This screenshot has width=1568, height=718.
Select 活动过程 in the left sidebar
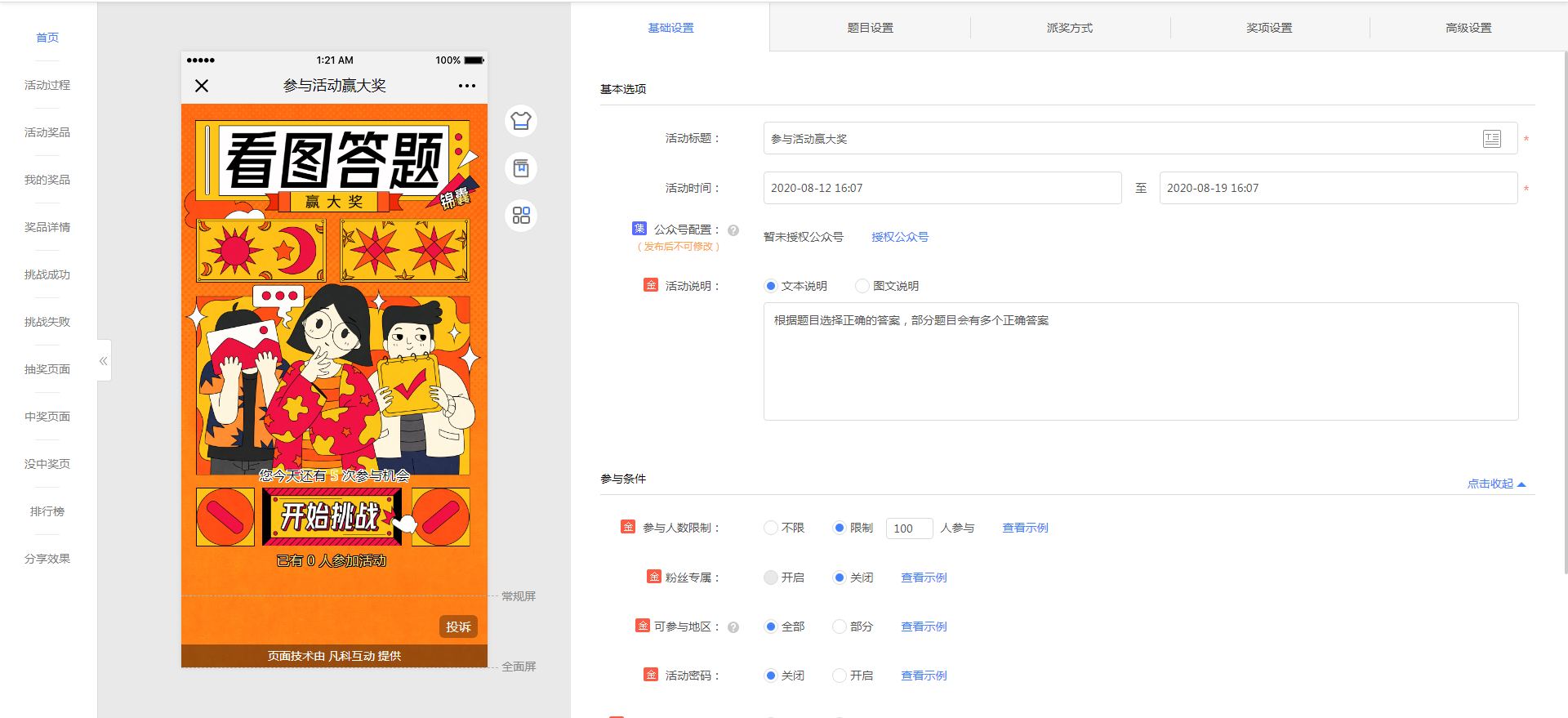[47, 85]
